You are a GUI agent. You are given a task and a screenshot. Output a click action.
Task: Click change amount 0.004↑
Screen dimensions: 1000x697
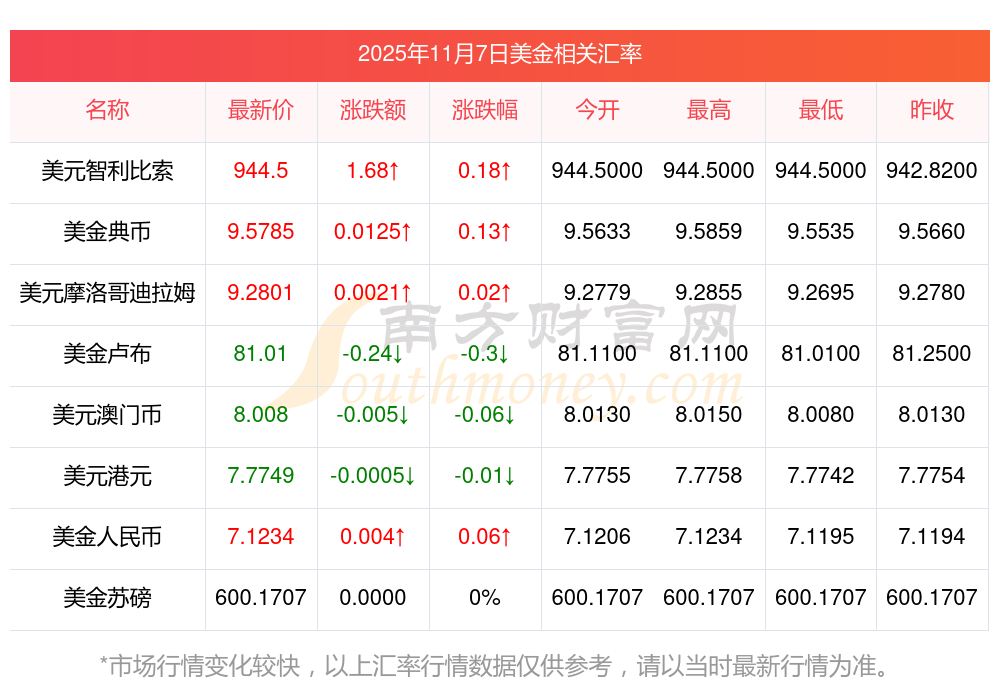pos(372,536)
